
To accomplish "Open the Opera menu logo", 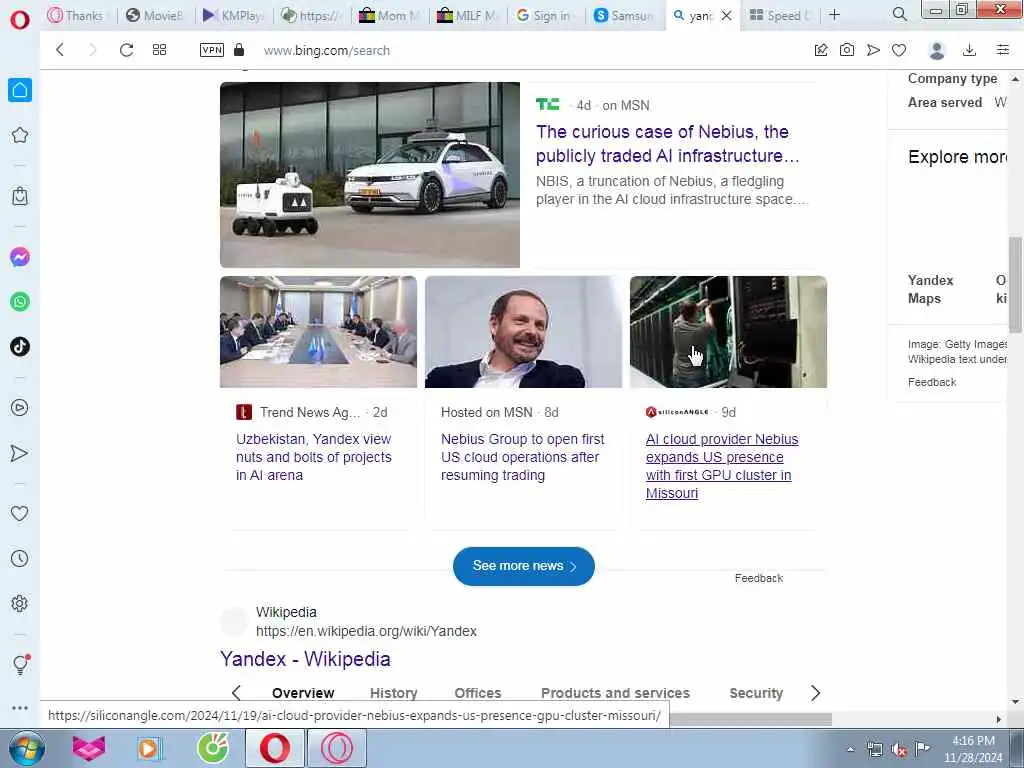I will click(20, 20).
